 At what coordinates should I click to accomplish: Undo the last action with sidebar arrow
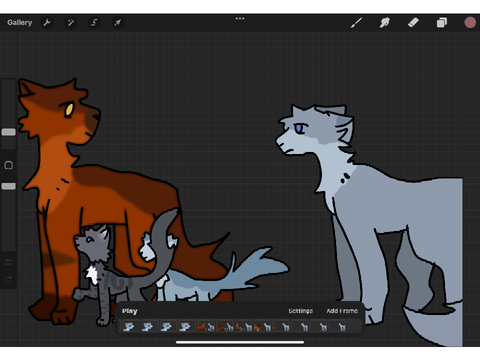pyautogui.click(x=9, y=262)
